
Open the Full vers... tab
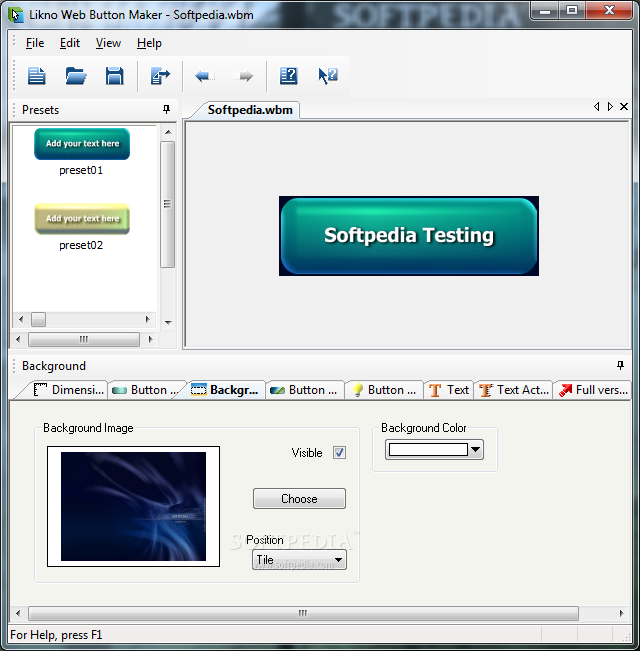pyautogui.click(x=593, y=390)
